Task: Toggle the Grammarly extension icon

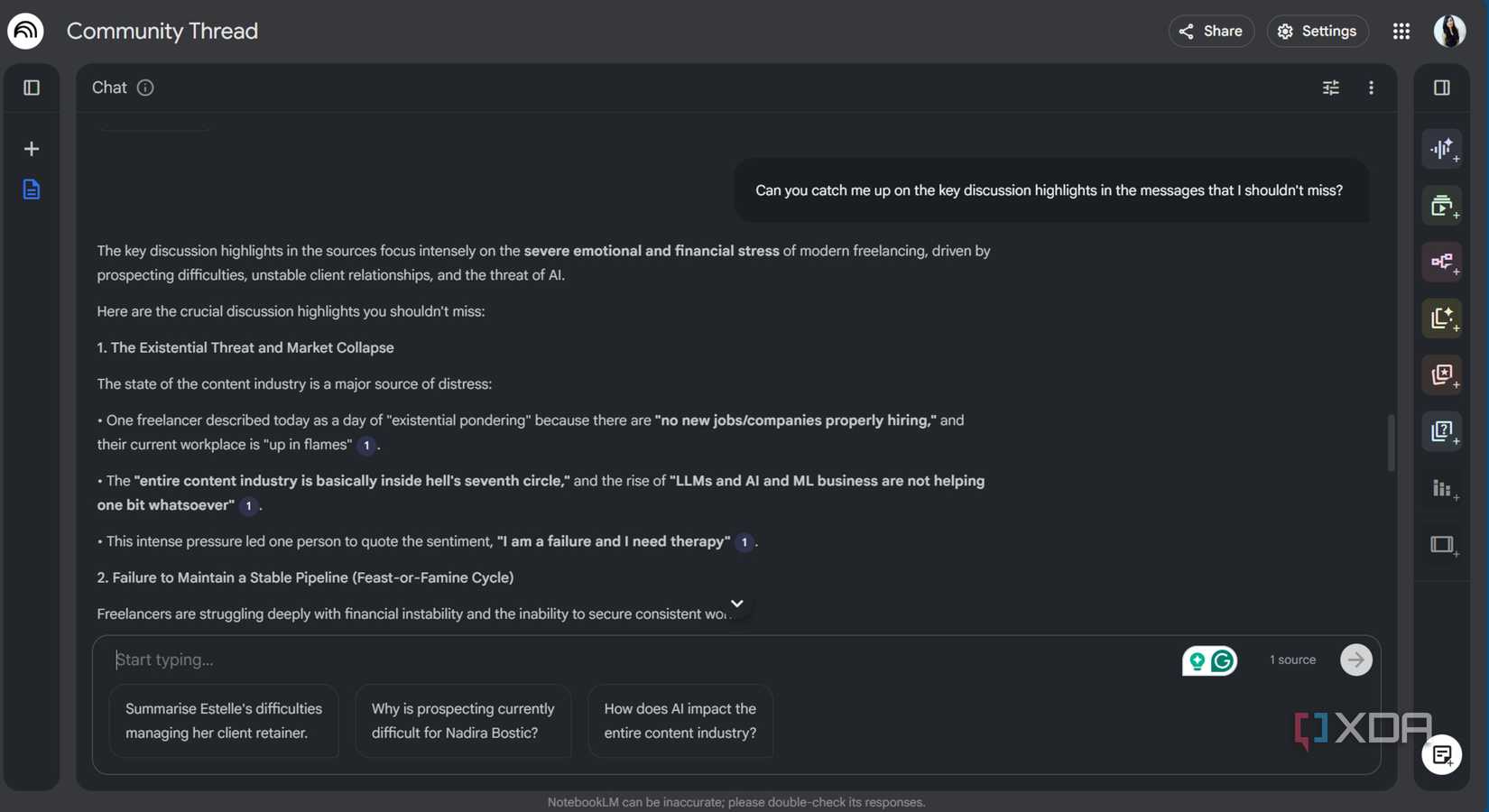Action: 1223,660
